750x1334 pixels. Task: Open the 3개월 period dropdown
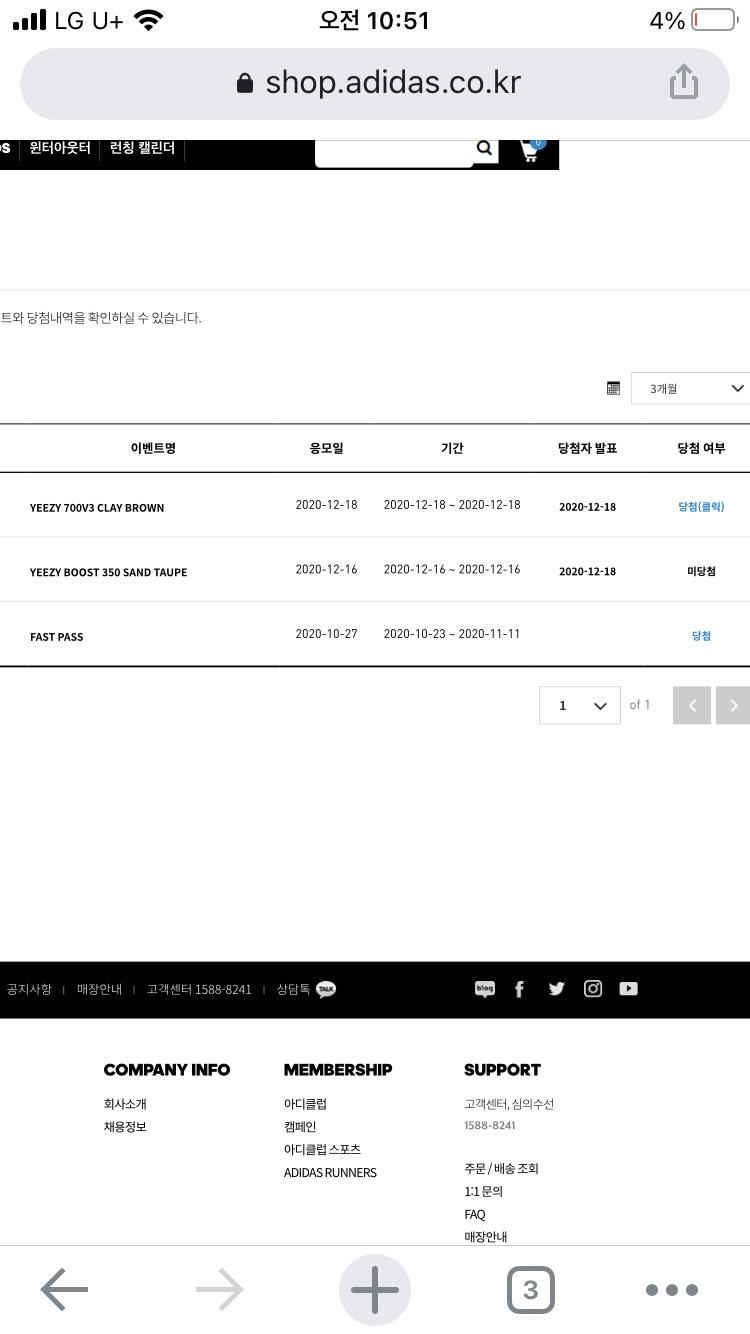coord(690,388)
